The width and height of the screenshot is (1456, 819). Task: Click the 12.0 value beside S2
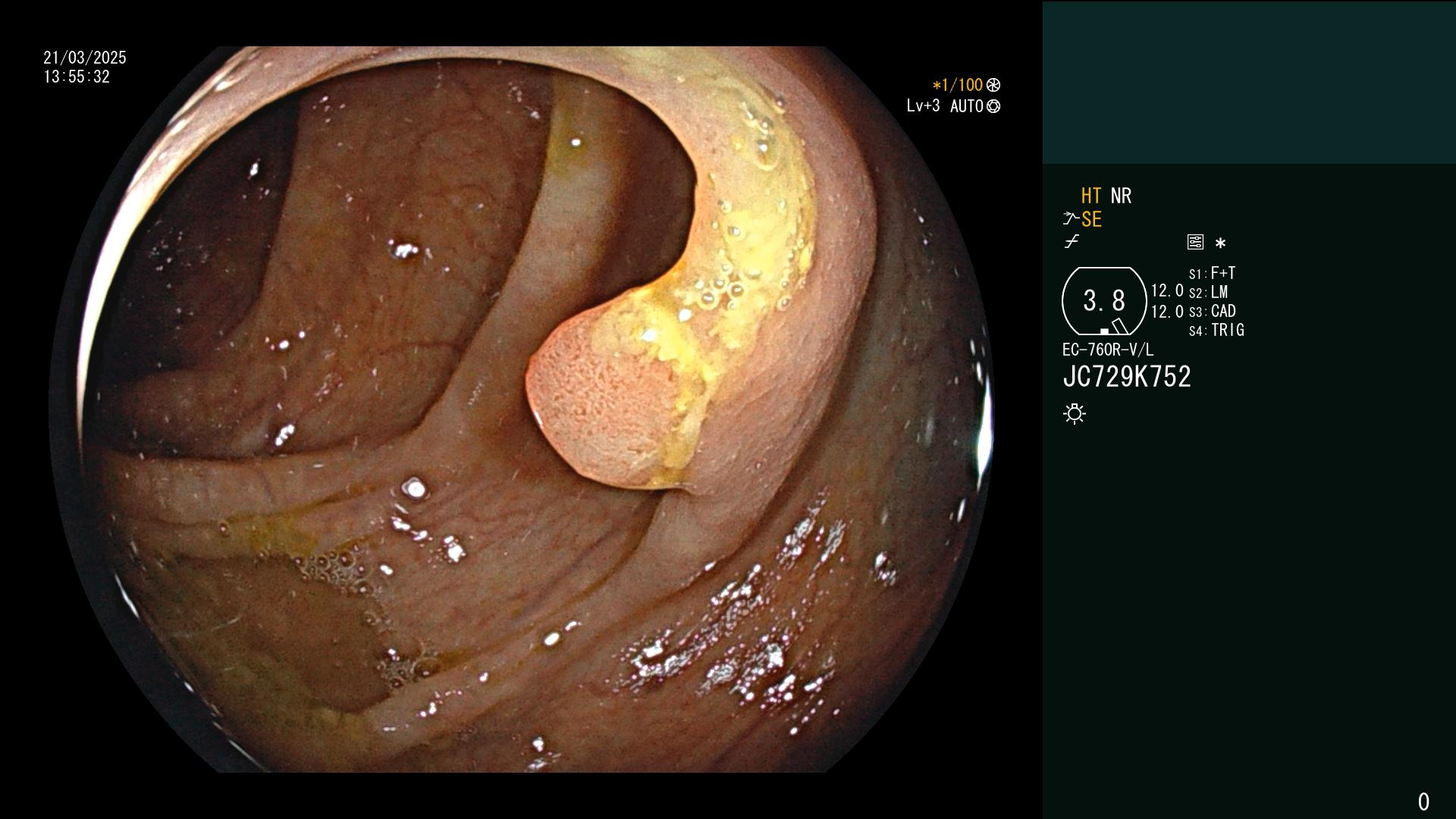click(x=1167, y=290)
